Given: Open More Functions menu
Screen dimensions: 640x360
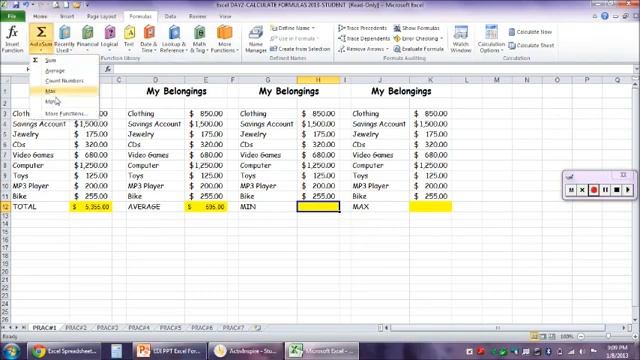Looking at the screenshot, I should 224,38.
